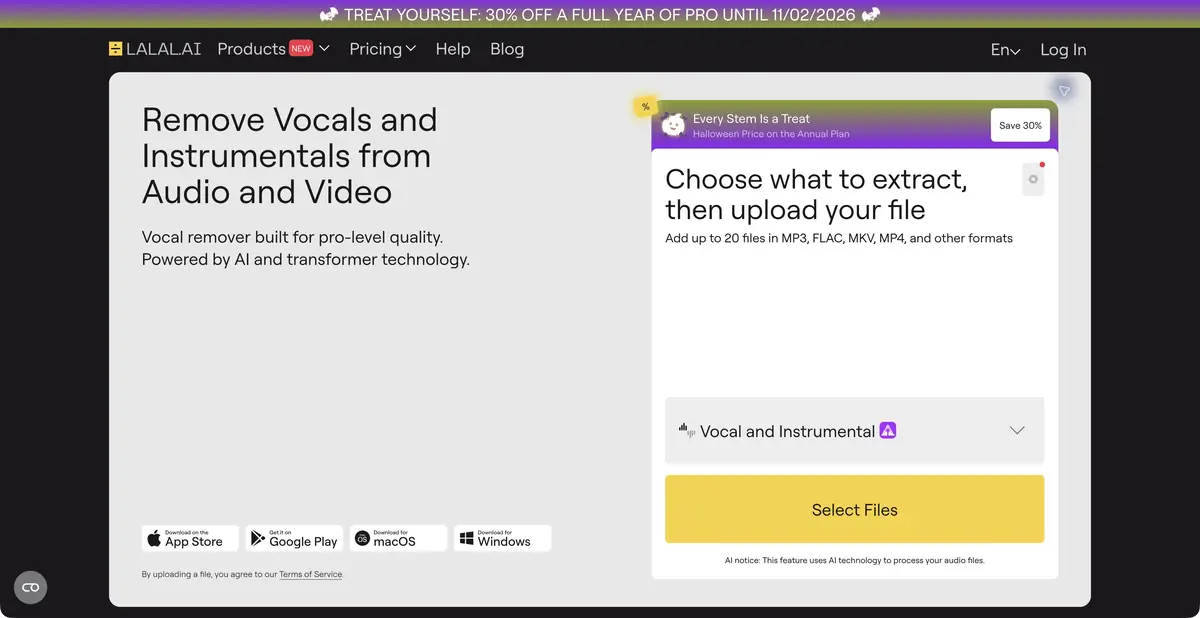Download the Windows app
The width and height of the screenshot is (1200, 618).
502,538
